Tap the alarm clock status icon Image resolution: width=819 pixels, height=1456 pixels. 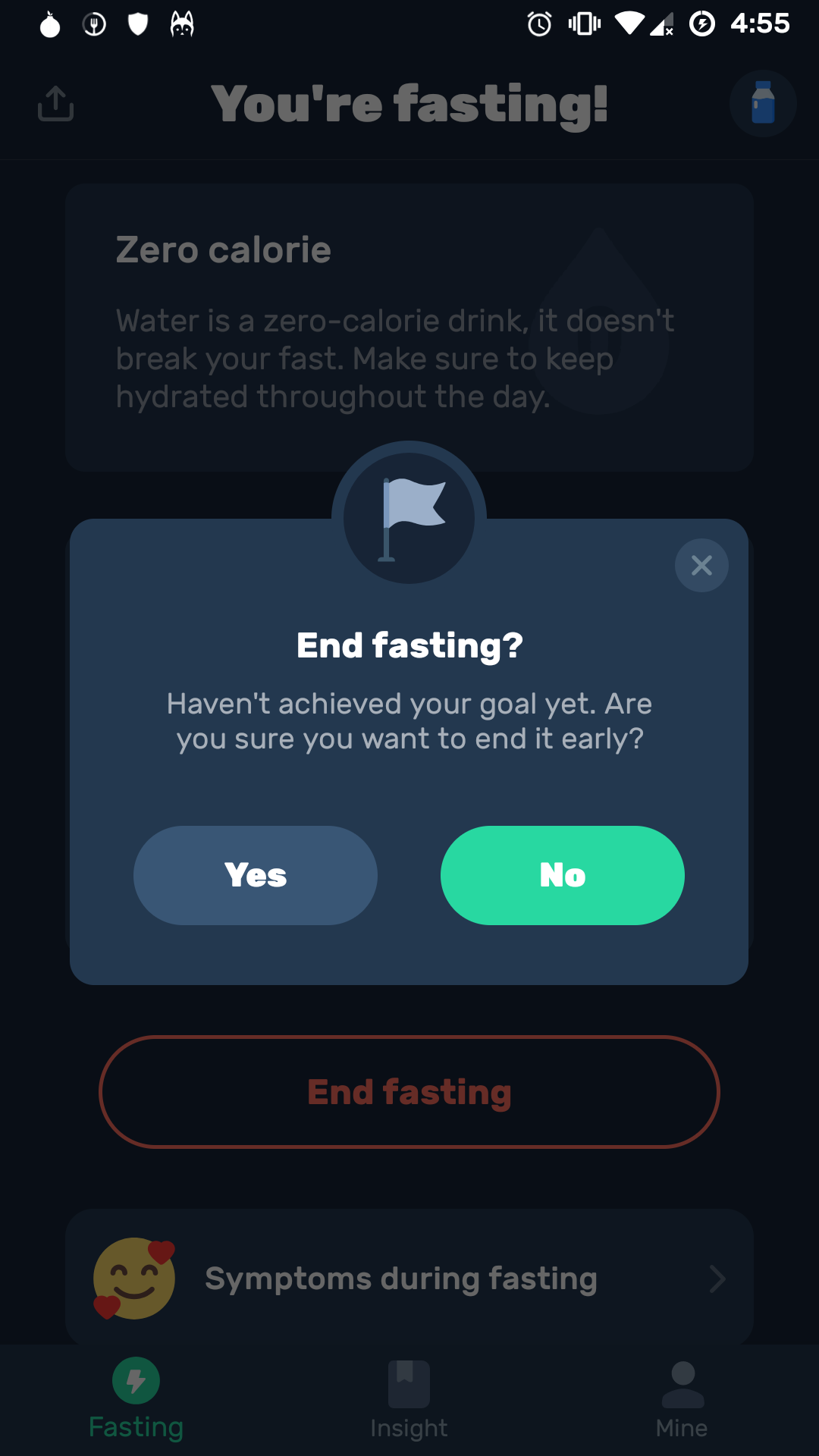[x=539, y=24]
